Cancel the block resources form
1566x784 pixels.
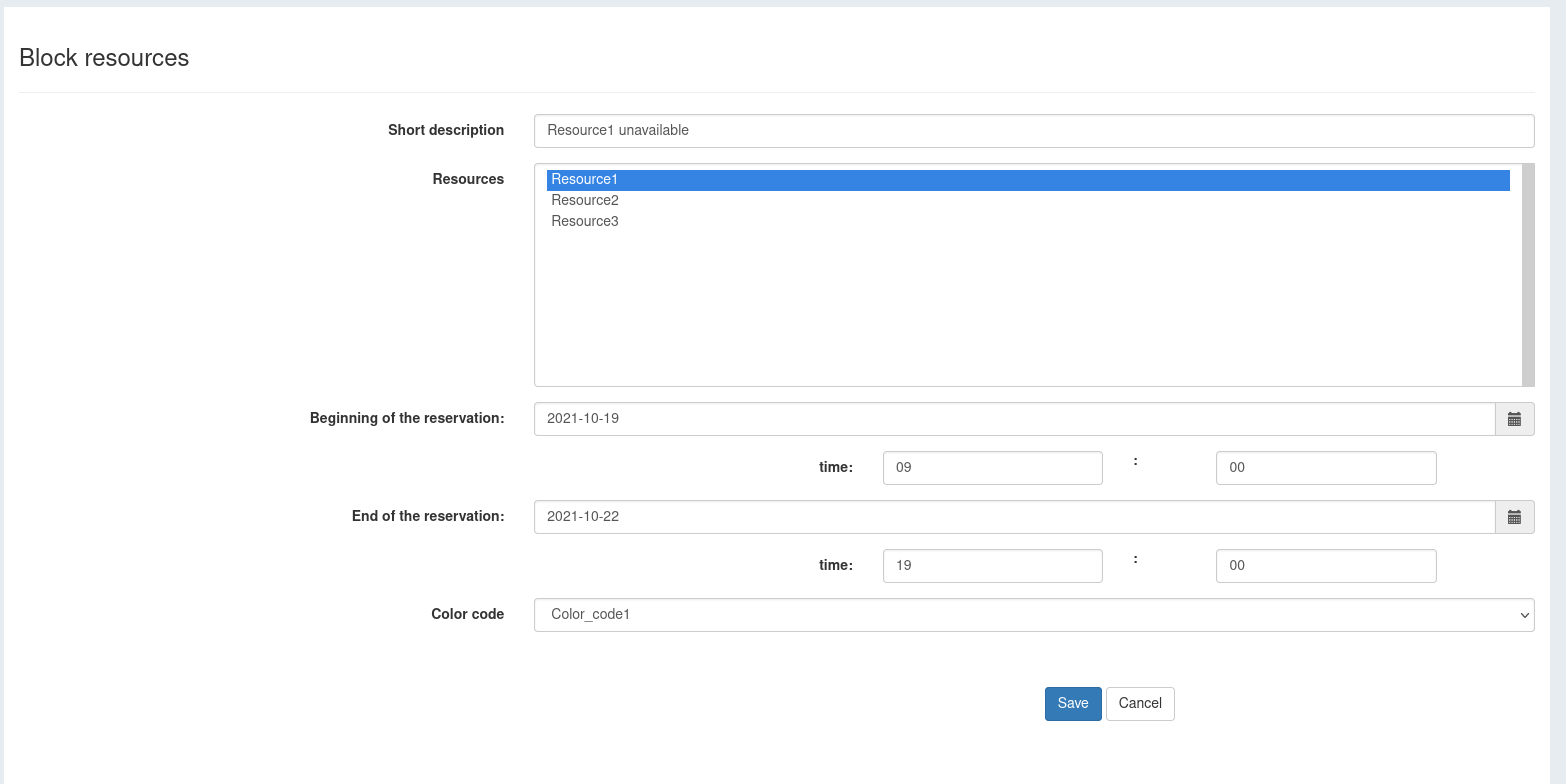click(1140, 704)
